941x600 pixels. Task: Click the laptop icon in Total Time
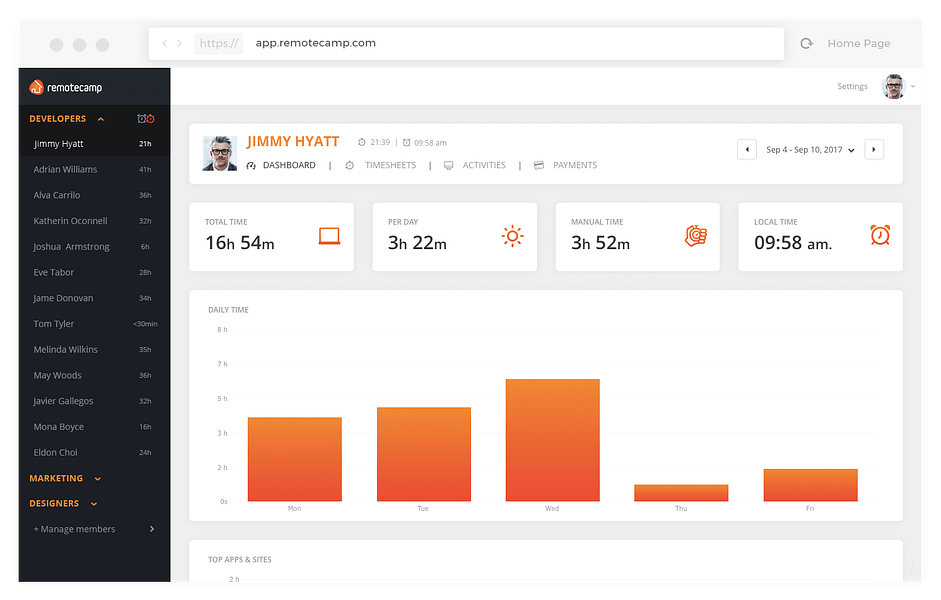coord(329,236)
